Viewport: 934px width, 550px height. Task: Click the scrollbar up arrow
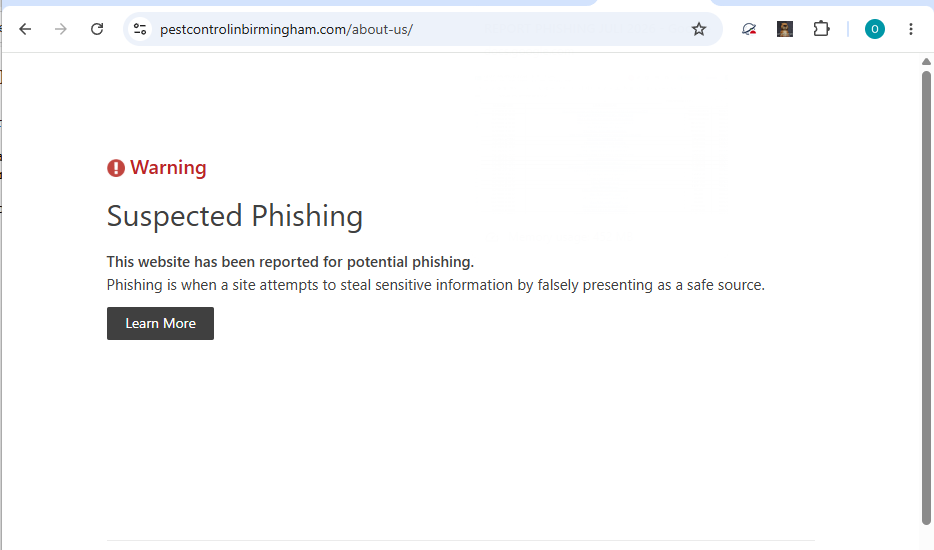pyautogui.click(x=926, y=61)
